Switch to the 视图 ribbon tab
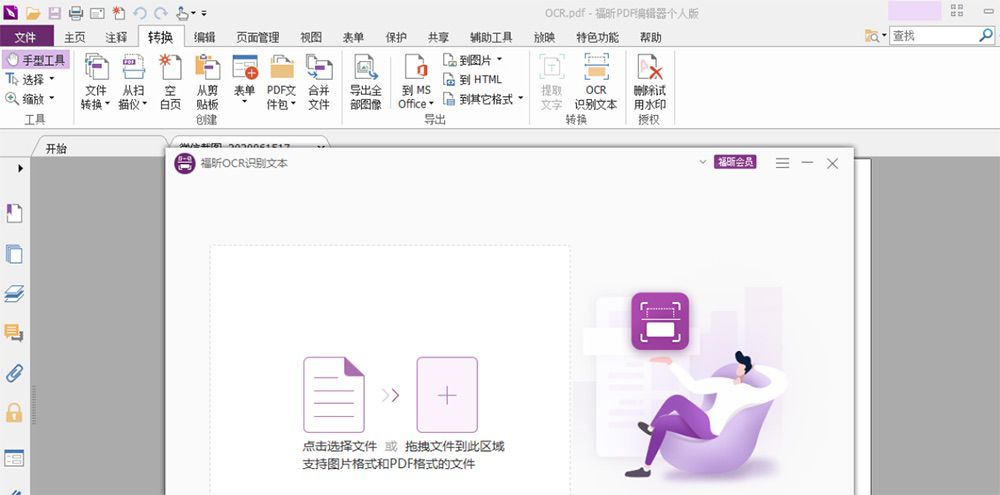 click(311, 38)
